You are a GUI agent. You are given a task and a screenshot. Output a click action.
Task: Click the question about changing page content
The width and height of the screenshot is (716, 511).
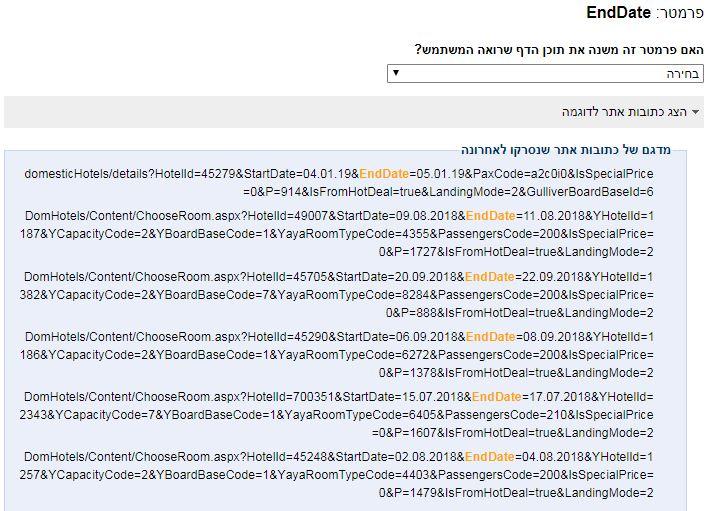point(559,49)
